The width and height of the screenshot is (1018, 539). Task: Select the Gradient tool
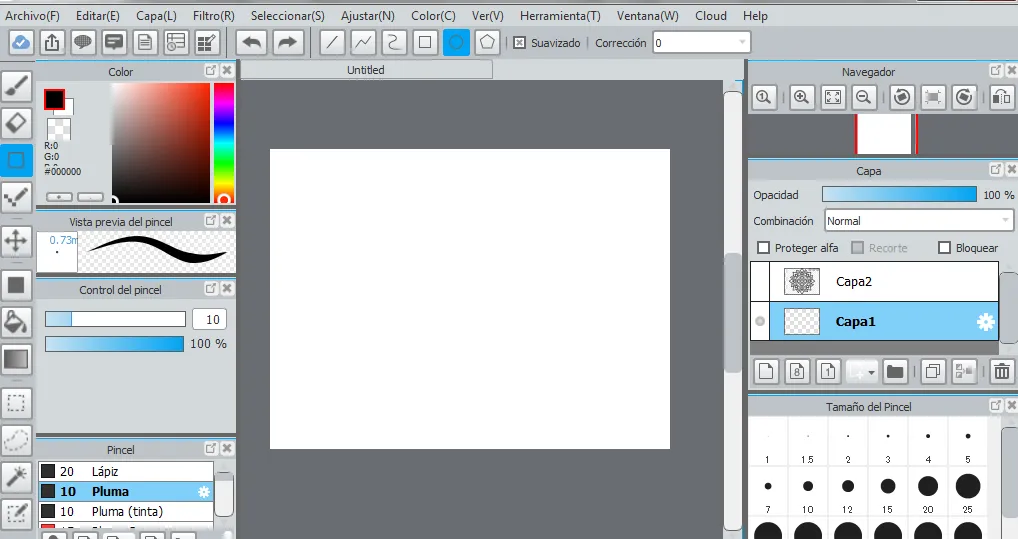coord(16,358)
